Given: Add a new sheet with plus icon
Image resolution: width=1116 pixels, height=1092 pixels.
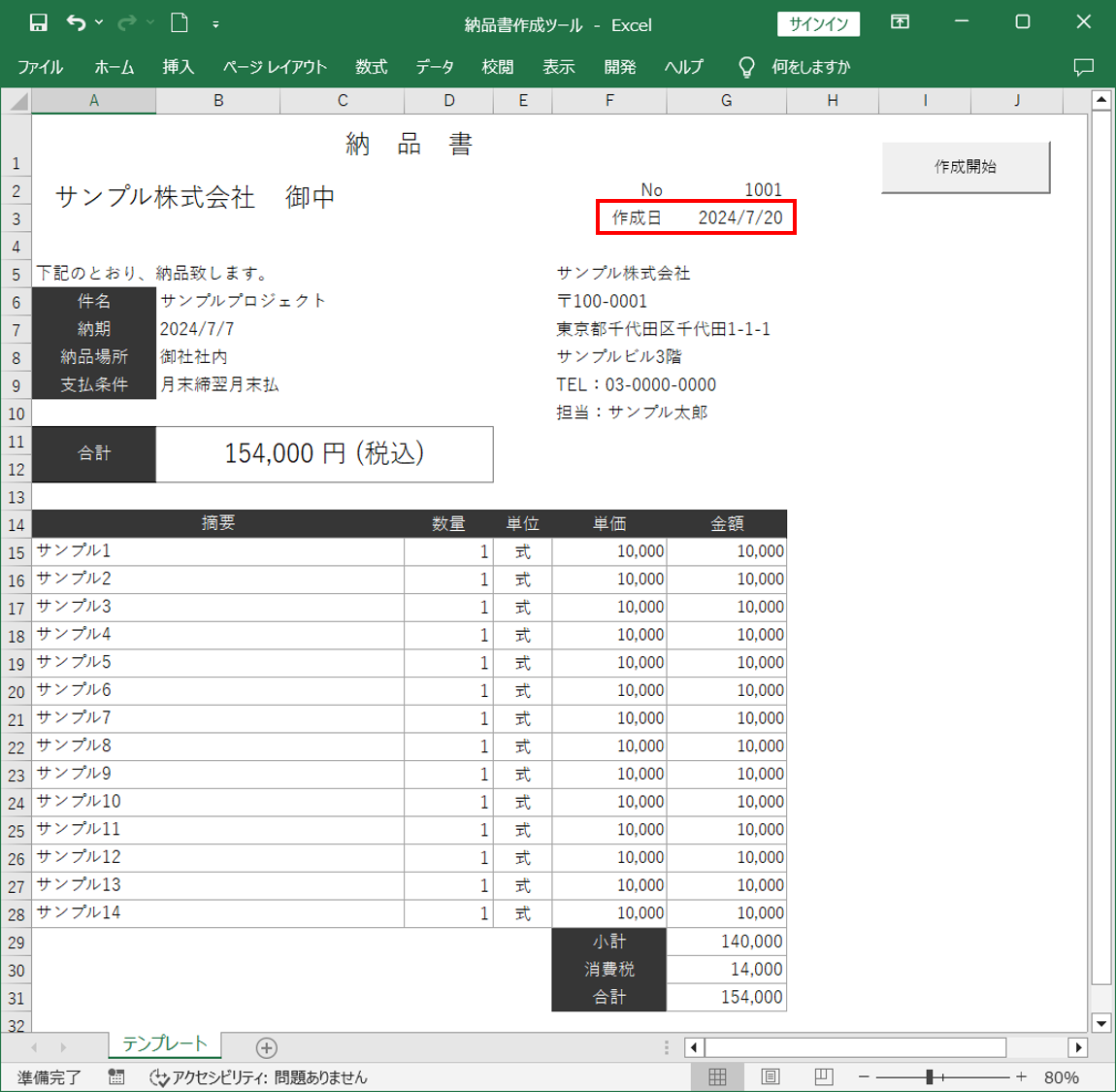Looking at the screenshot, I should (266, 1047).
